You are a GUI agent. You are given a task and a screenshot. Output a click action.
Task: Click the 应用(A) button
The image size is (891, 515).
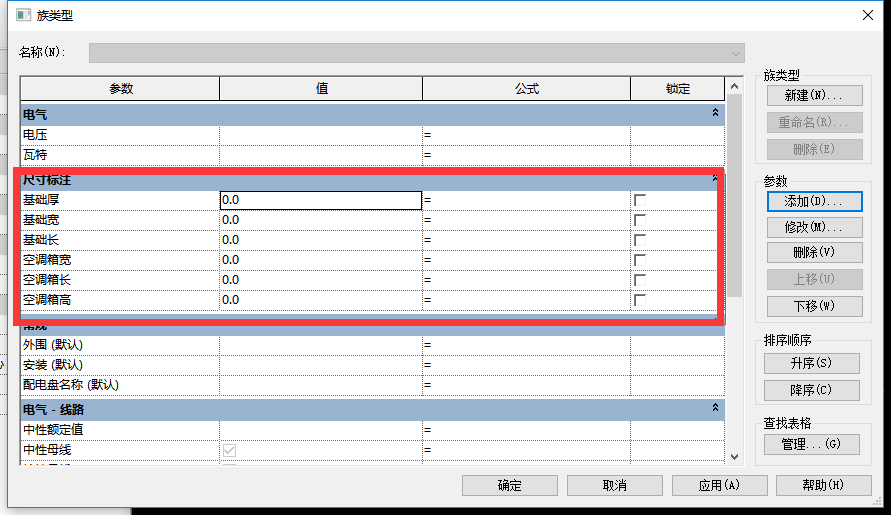point(719,485)
